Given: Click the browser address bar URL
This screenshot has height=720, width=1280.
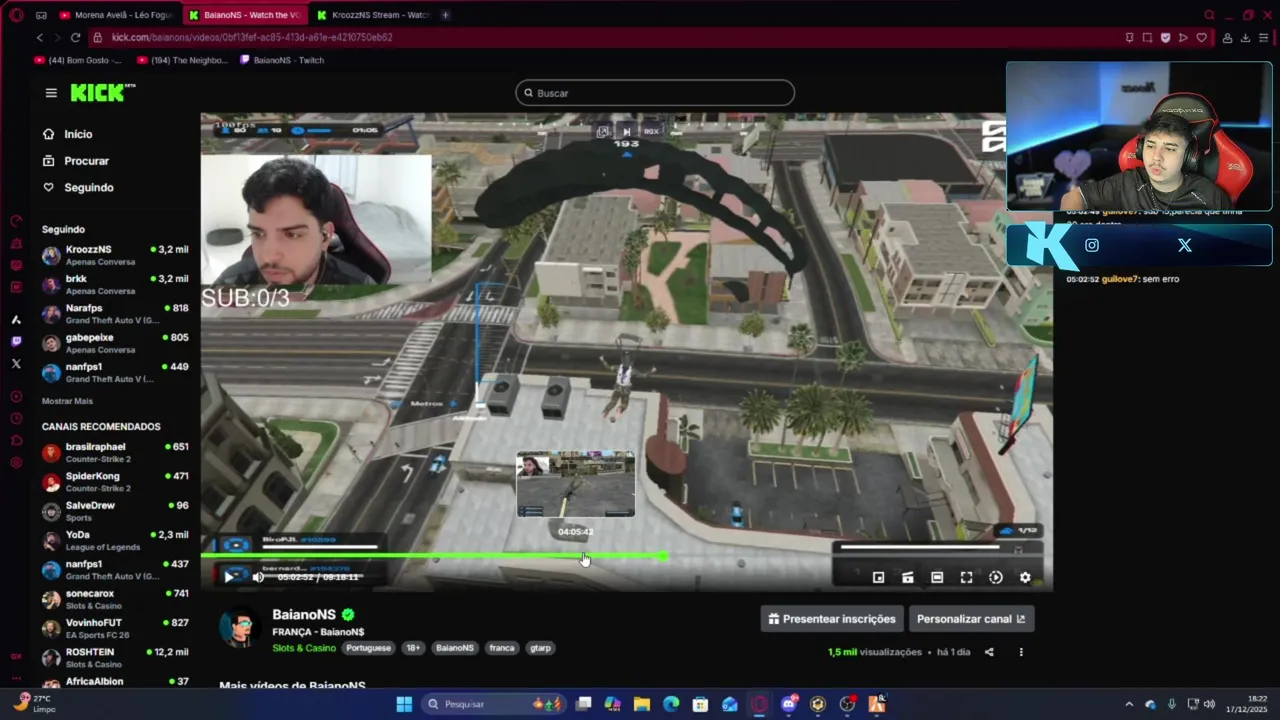Looking at the screenshot, I should [252, 37].
